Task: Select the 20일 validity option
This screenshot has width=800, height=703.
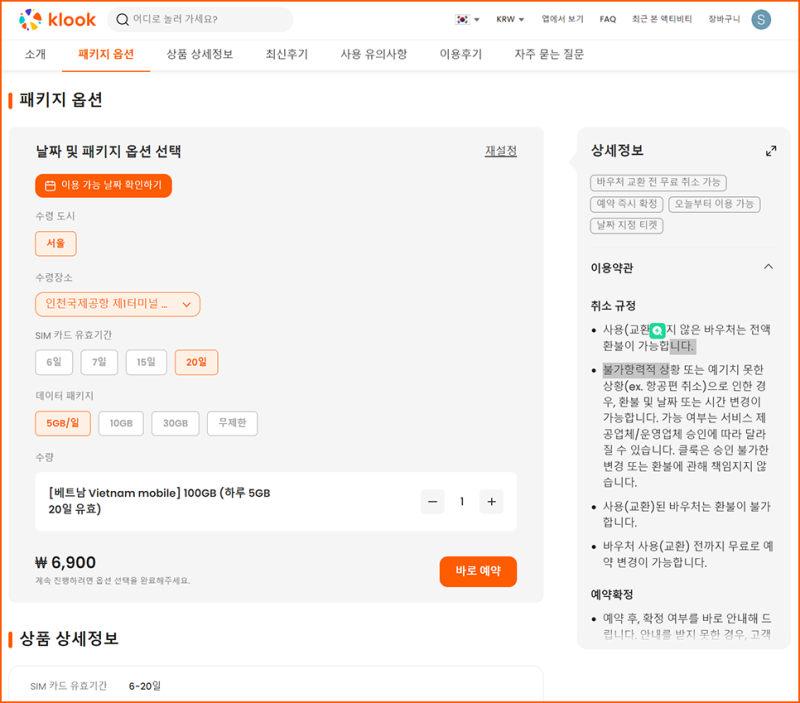Action: (x=196, y=362)
